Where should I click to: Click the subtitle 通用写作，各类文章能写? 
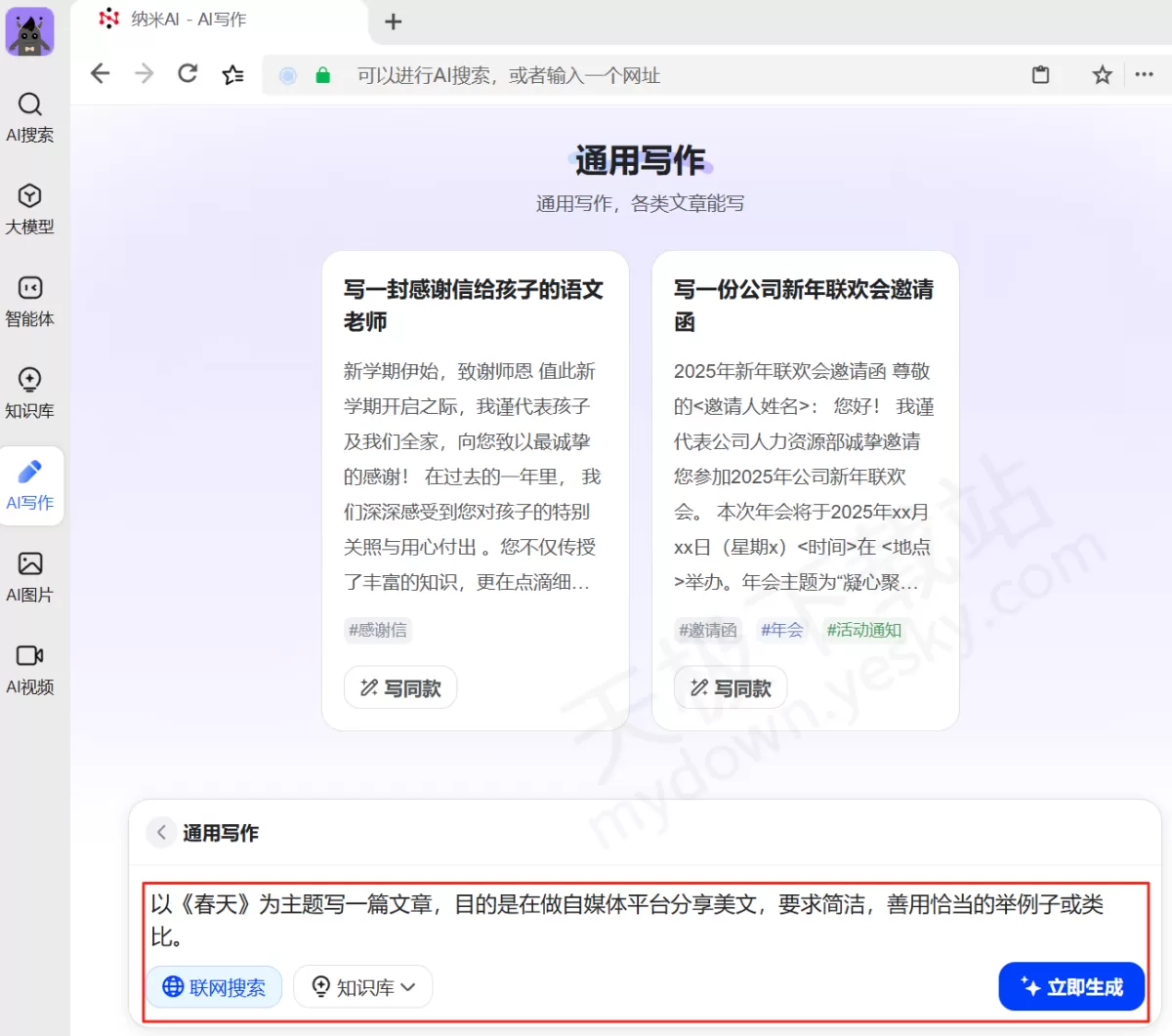click(x=640, y=203)
